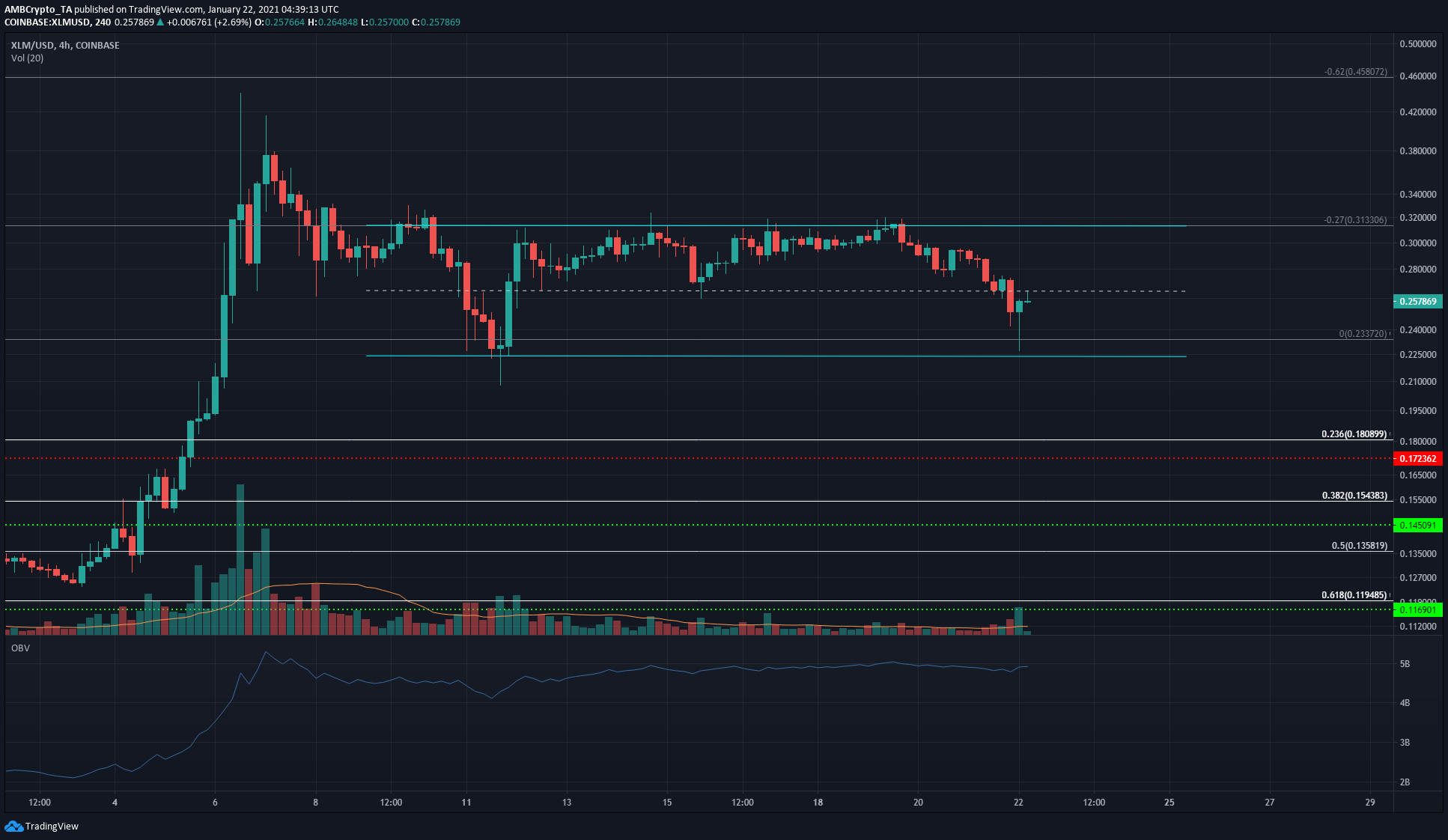The image size is (1448, 840).
Task: Select the Fibonacci label 0.236(0.180899)
Action: pos(1354,434)
